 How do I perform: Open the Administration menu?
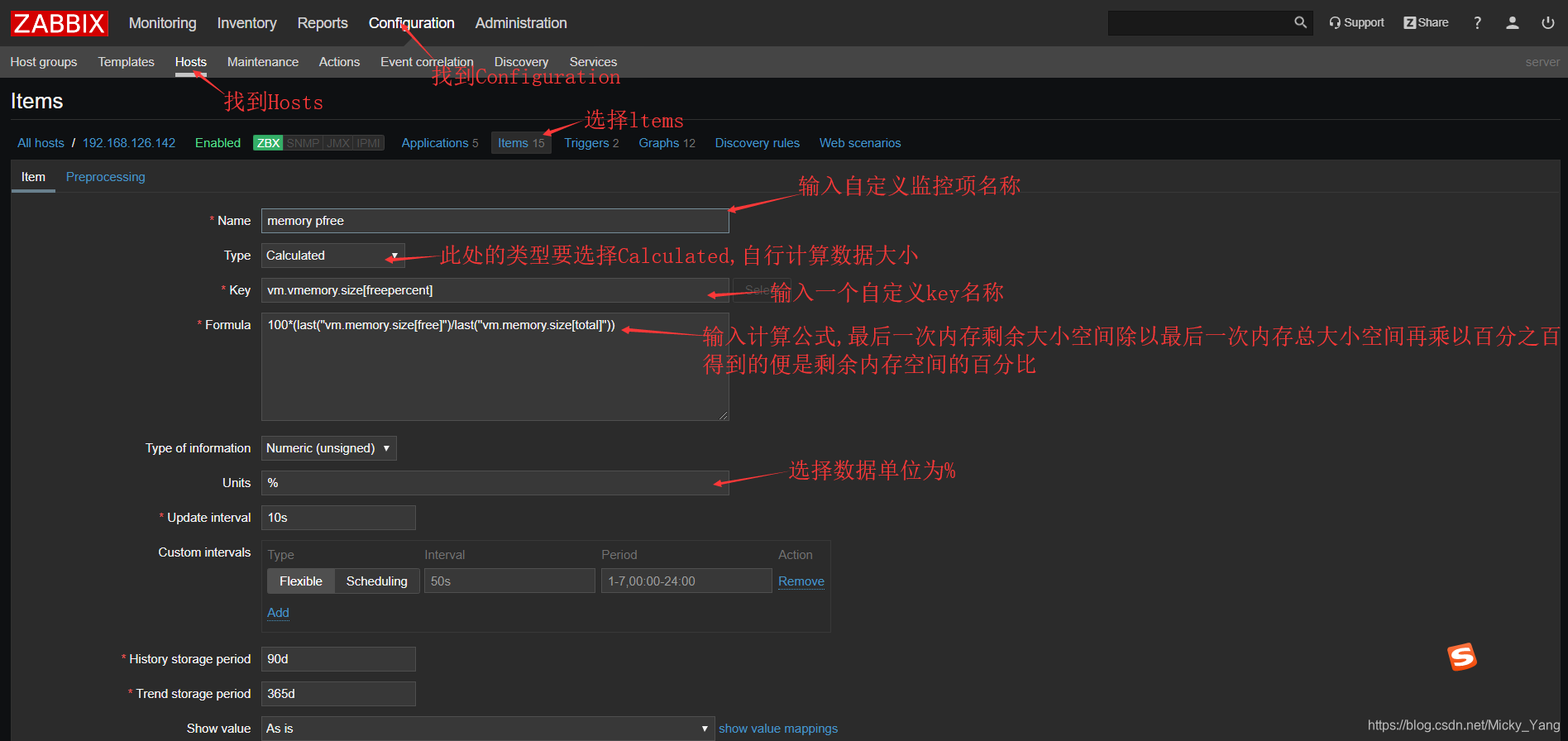(521, 23)
